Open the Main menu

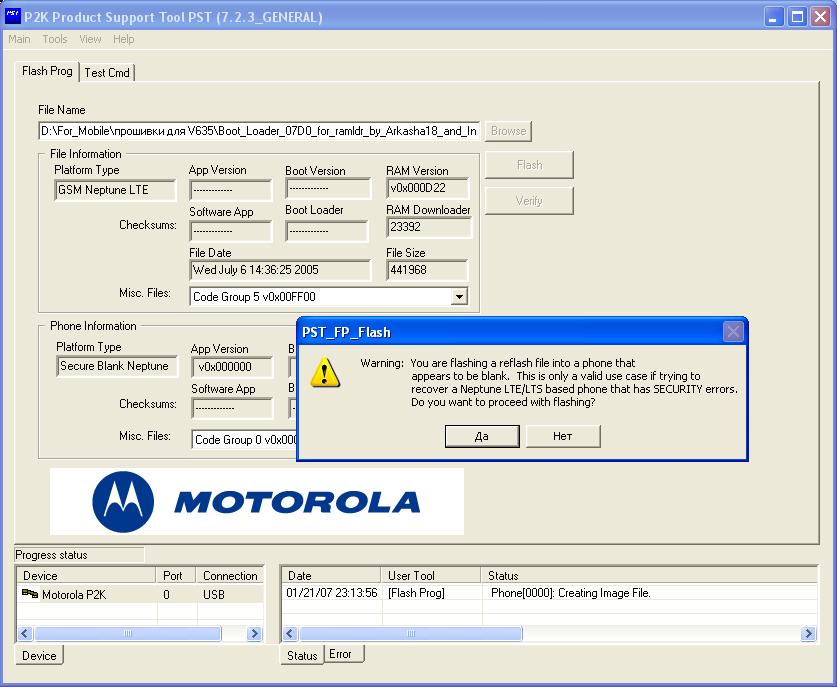[19, 39]
